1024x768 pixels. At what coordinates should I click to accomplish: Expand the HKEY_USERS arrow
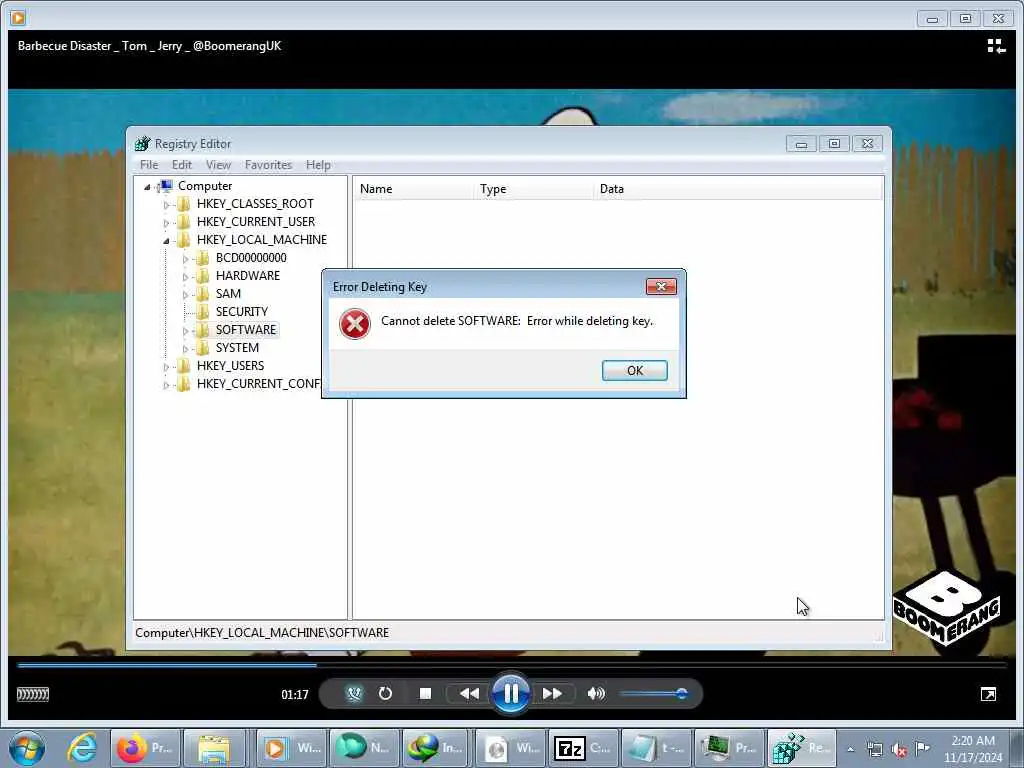pyautogui.click(x=166, y=366)
